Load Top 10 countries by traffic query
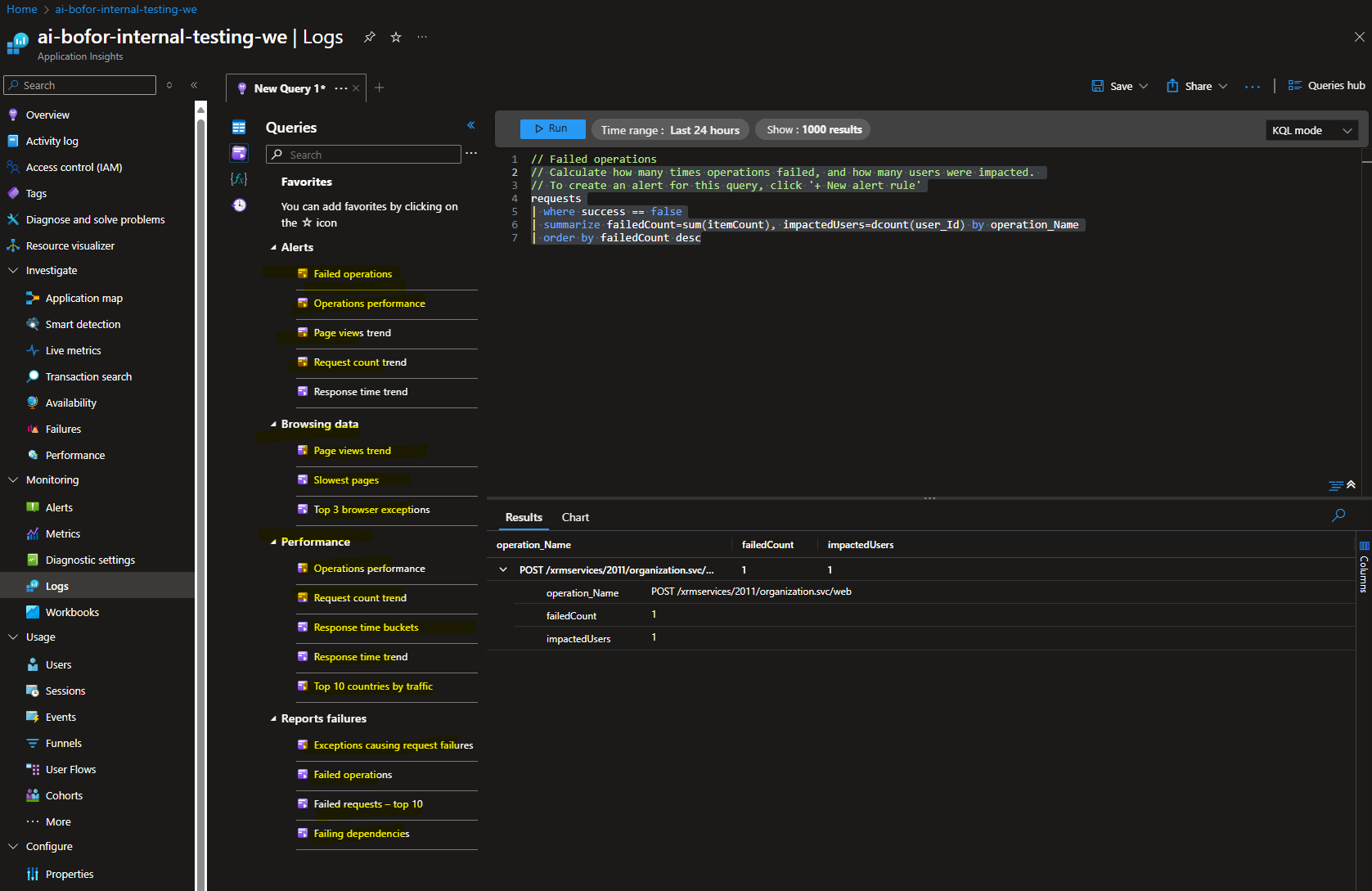Screen dimensions: 1372x891 [x=373, y=686]
